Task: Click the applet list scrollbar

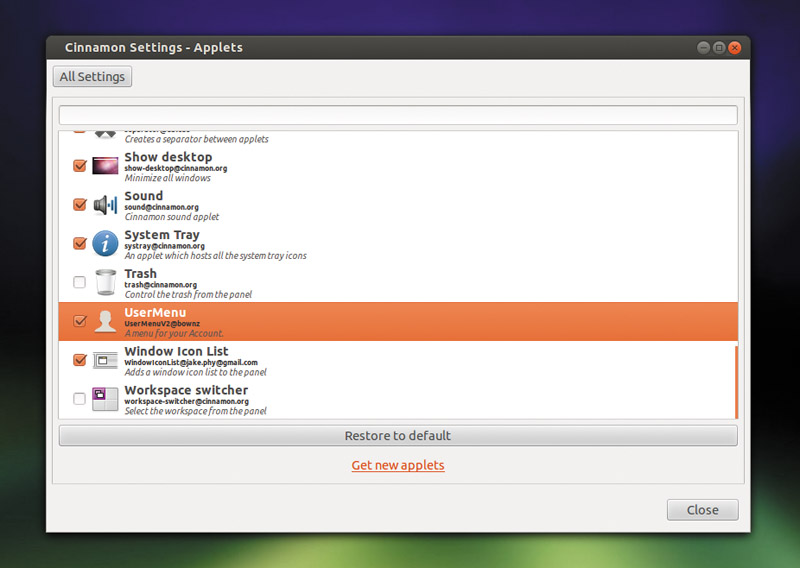Action: [736, 382]
